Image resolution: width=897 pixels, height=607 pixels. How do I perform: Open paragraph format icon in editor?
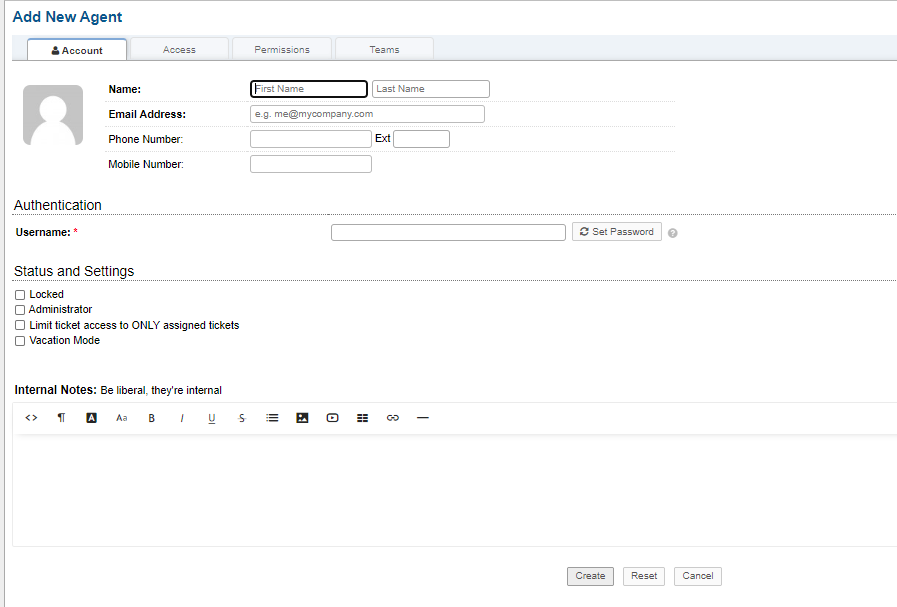[61, 418]
